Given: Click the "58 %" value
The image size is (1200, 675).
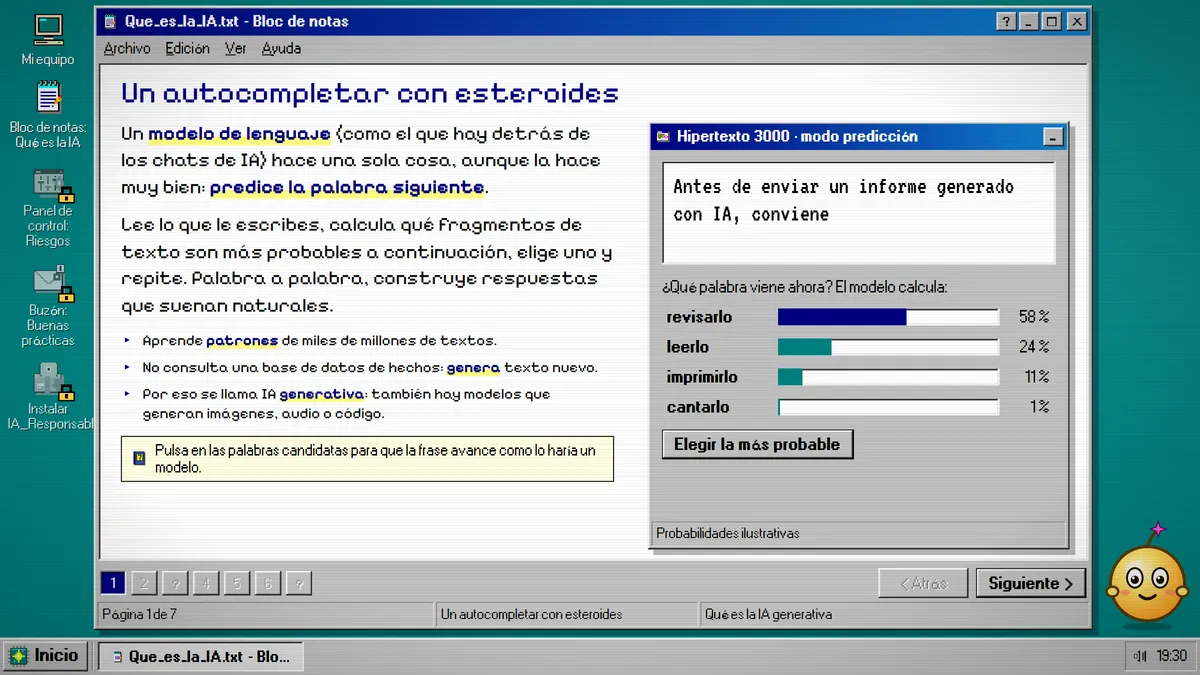Looking at the screenshot, I should 1034,317.
